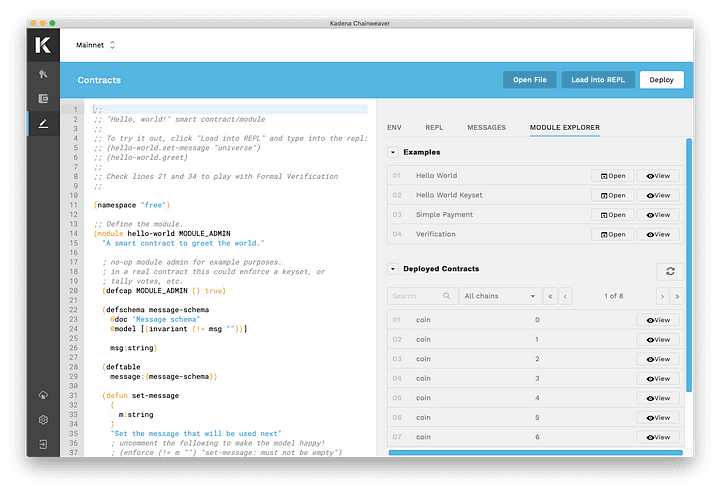The image size is (720, 492).
Task: View coin contract on chain 2
Action: coord(658,359)
